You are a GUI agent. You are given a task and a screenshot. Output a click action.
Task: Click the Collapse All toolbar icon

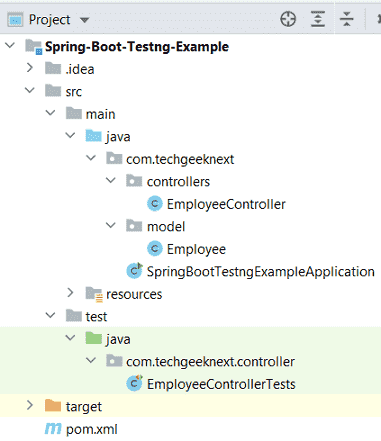[347, 19]
